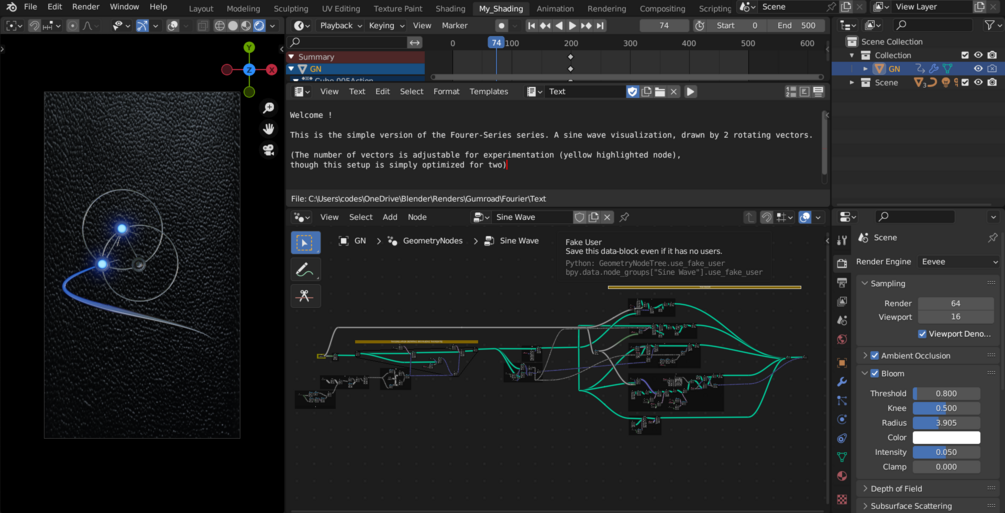Open a text file with folder icon
Screen dimensions: 1005x513
pyautogui.click(x=660, y=92)
